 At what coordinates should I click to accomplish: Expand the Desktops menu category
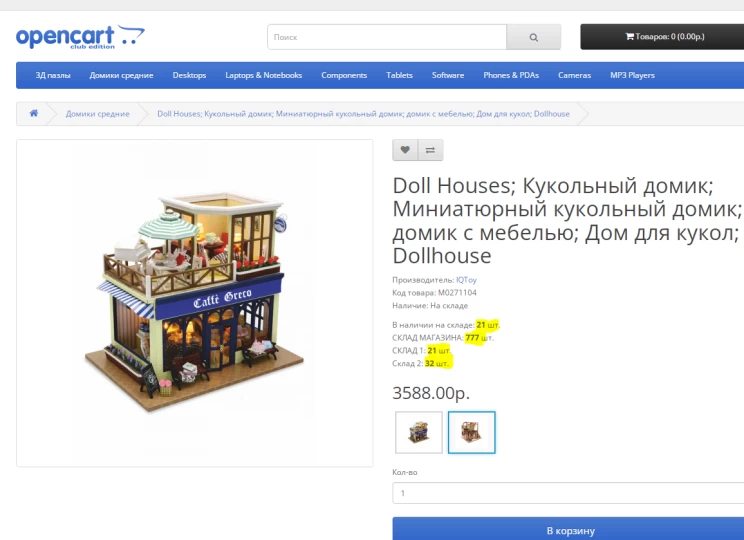click(x=189, y=75)
